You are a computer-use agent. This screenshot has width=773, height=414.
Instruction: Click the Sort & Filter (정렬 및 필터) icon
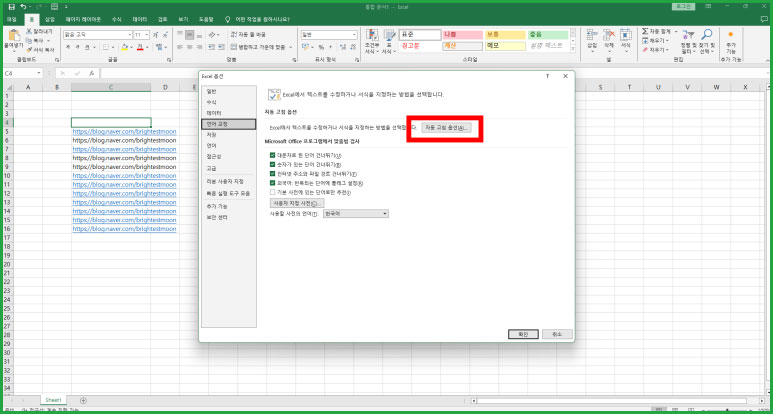click(x=688, y=35)
